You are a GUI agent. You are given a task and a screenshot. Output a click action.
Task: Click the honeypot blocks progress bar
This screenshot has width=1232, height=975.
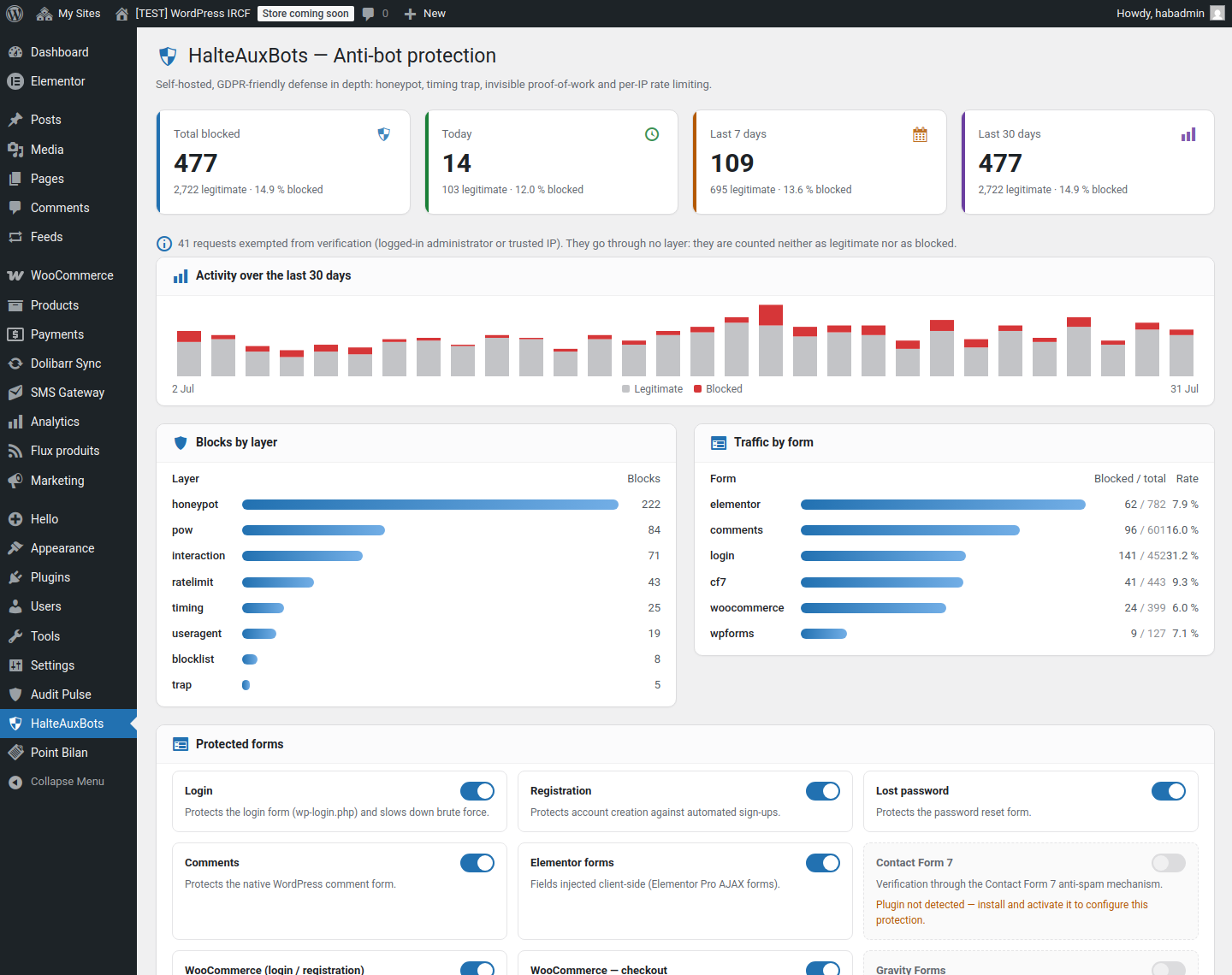(430, 505)
